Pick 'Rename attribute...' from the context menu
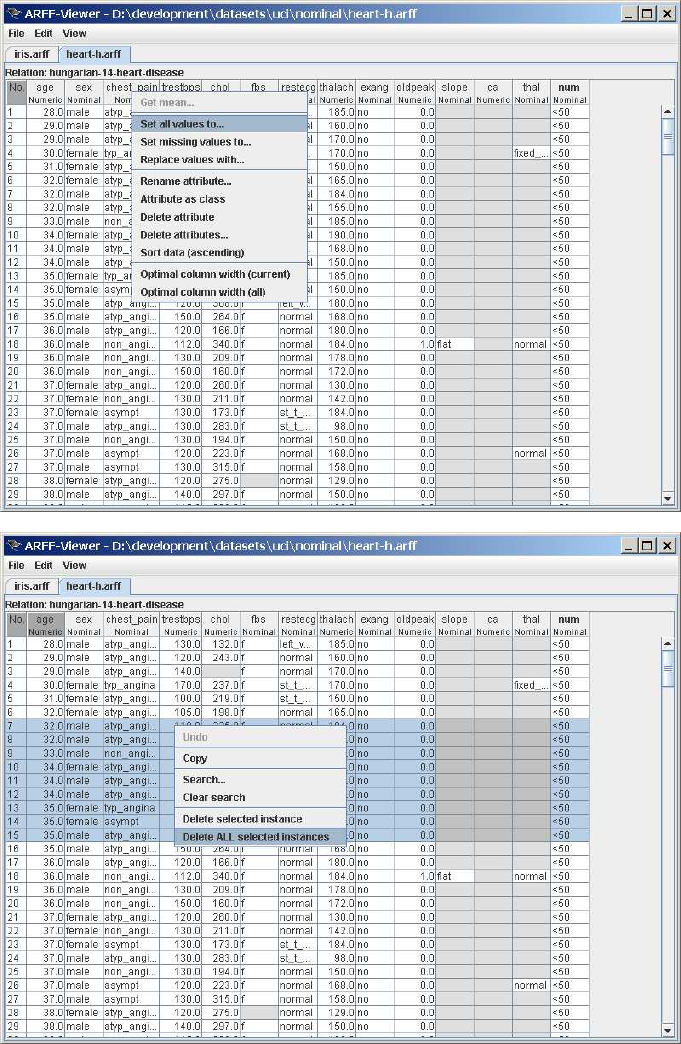 [219, 181]
